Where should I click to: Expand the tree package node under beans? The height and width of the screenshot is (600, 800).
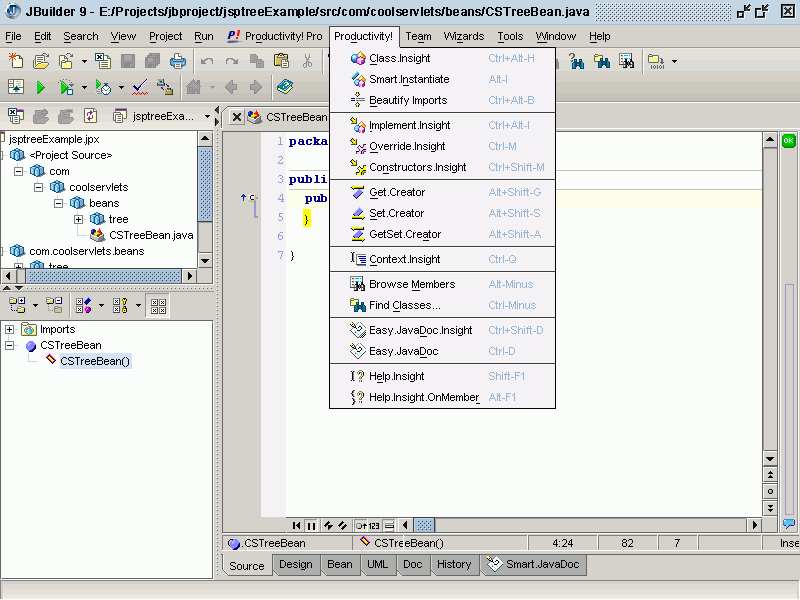(78, 219)
